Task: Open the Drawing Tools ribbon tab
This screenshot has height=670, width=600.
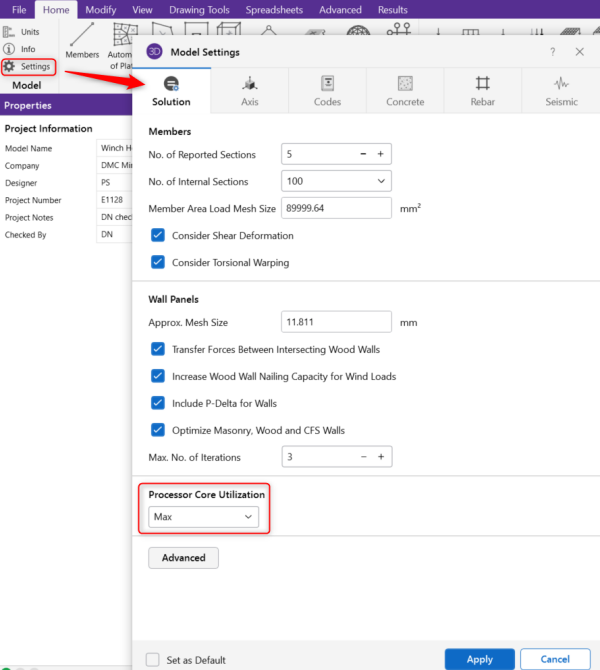Action: 199,9
